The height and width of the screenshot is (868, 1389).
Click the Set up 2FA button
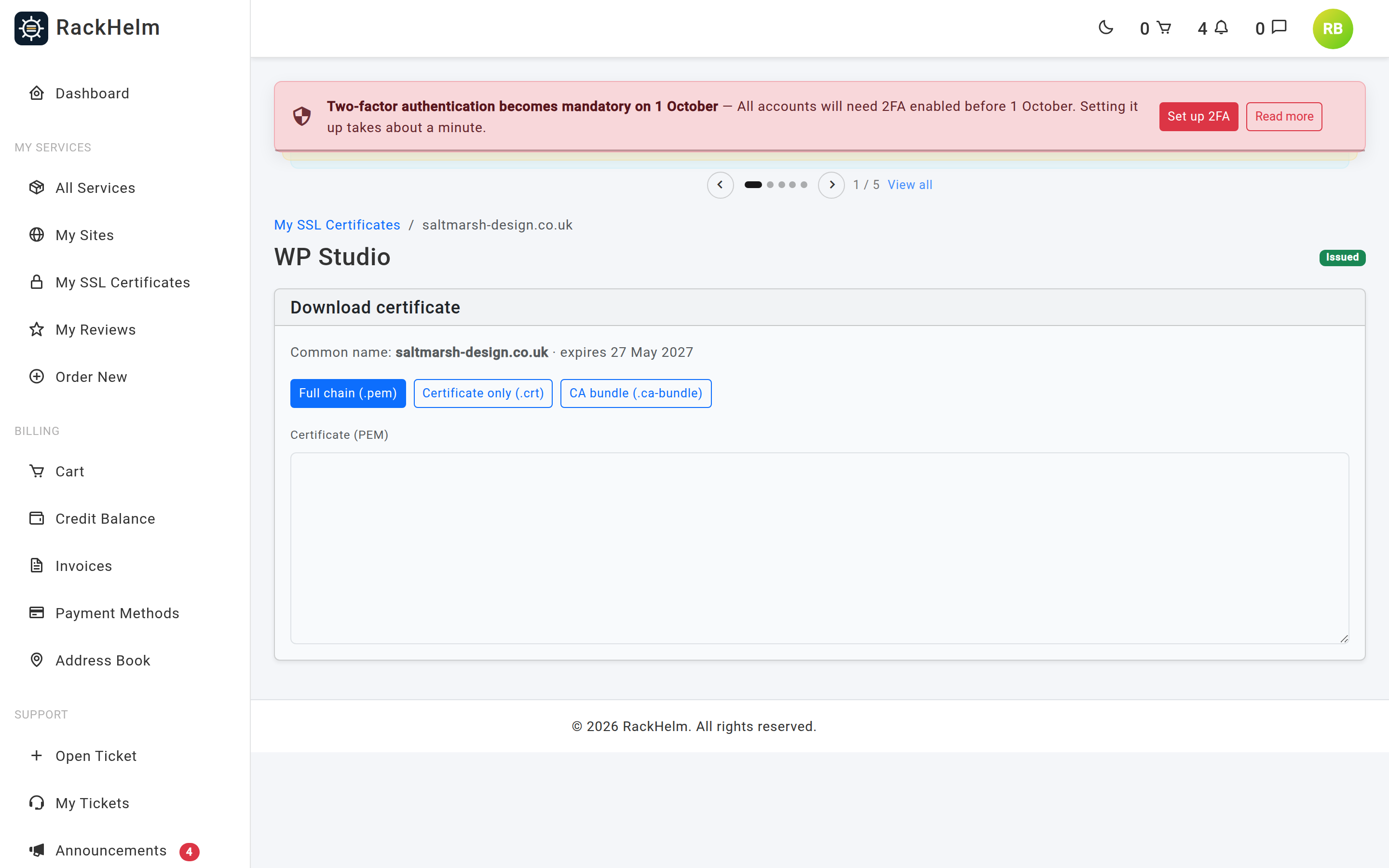tap(1198, 117)
